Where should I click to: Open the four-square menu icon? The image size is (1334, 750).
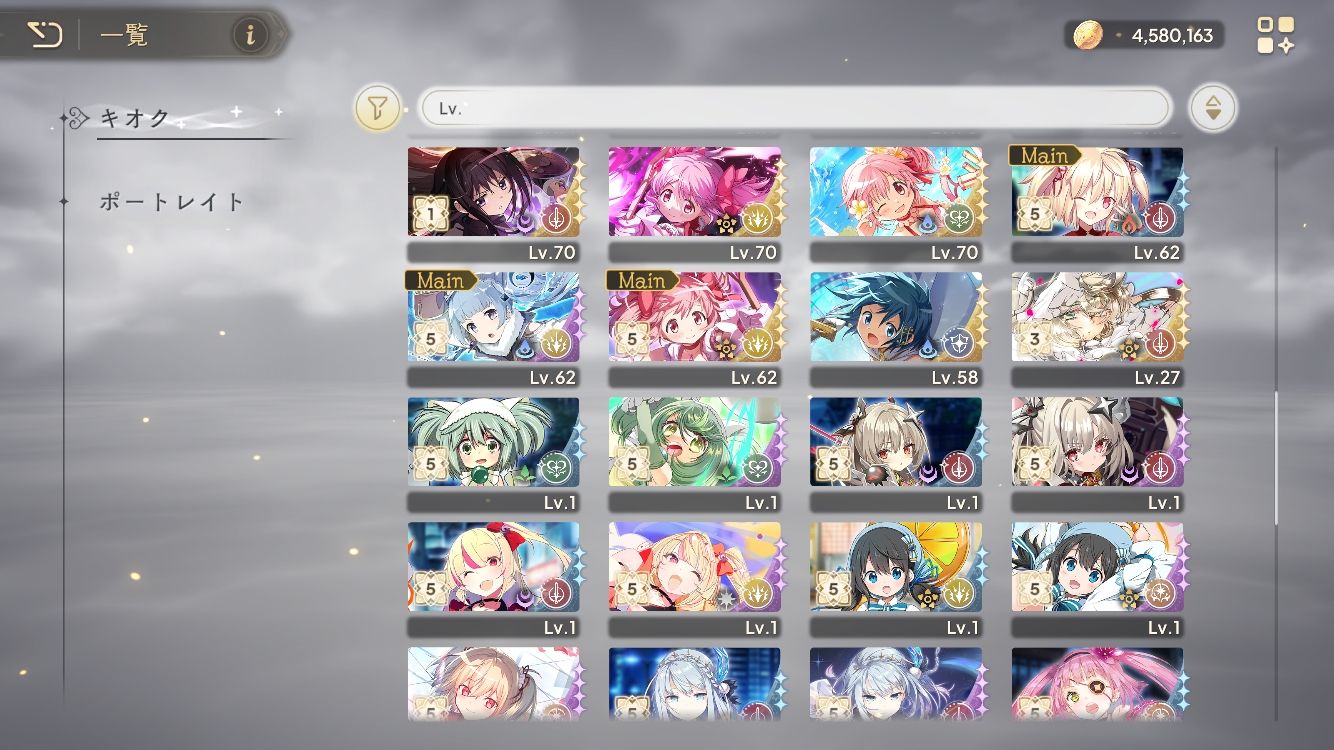tap(1275, 35)
